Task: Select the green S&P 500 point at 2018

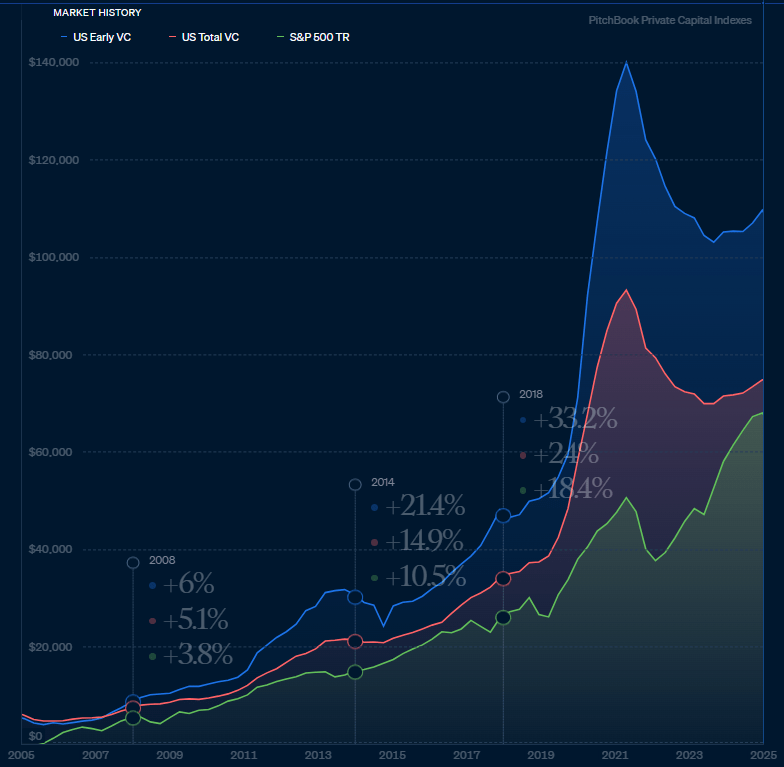Action: 503,617
